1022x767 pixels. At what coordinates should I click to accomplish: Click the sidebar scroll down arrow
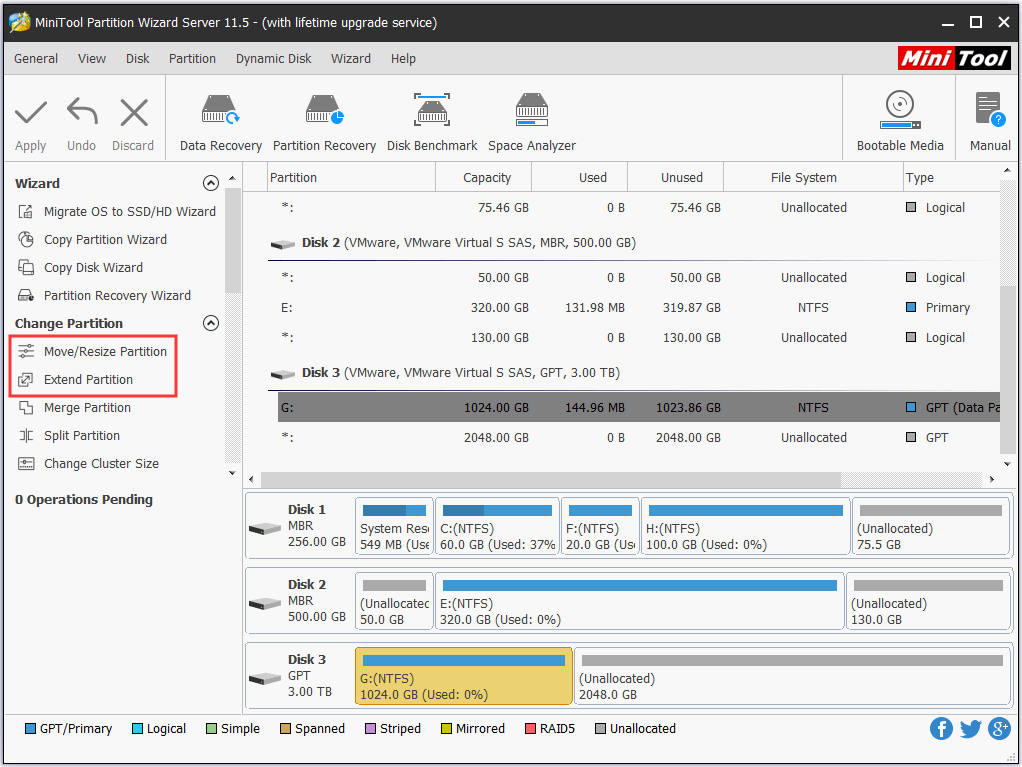coord(232,473)
